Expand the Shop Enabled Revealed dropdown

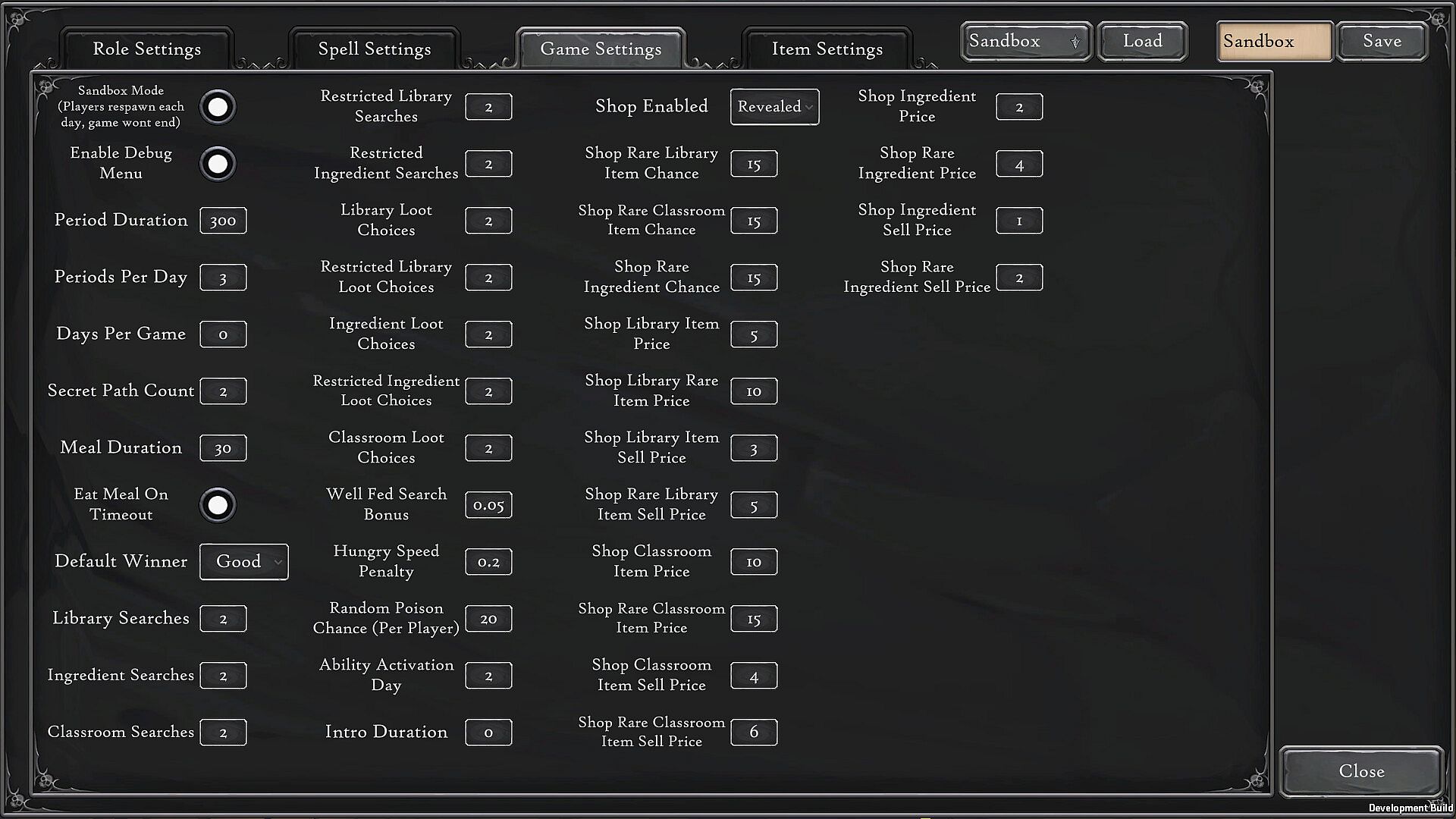tap(774, 107)
